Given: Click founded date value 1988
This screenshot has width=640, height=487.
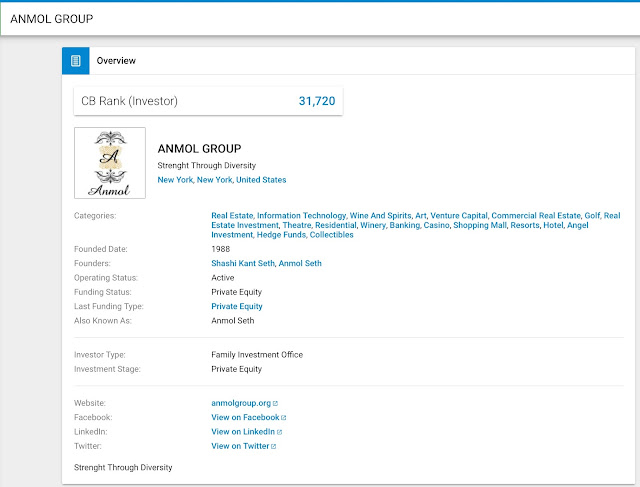Looking at the screenshot, I should click(220, 249).
